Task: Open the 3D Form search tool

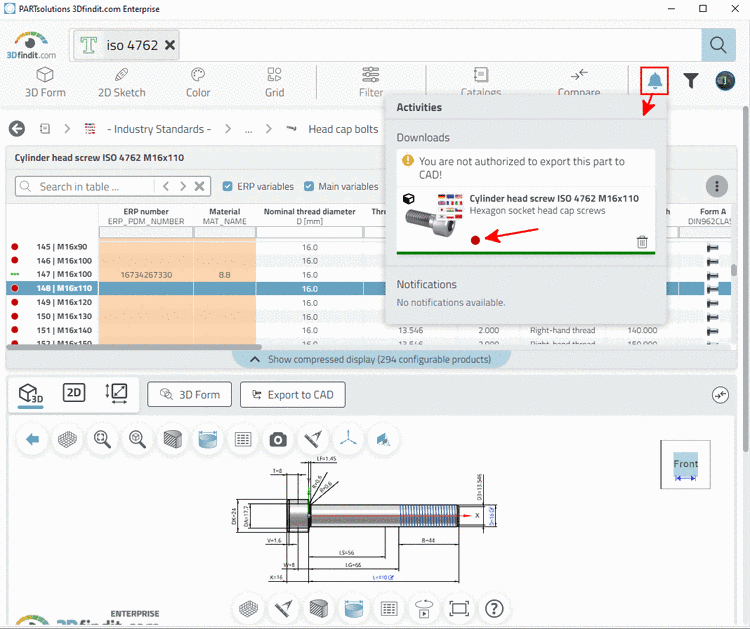Action: click(x=45, y=82)
